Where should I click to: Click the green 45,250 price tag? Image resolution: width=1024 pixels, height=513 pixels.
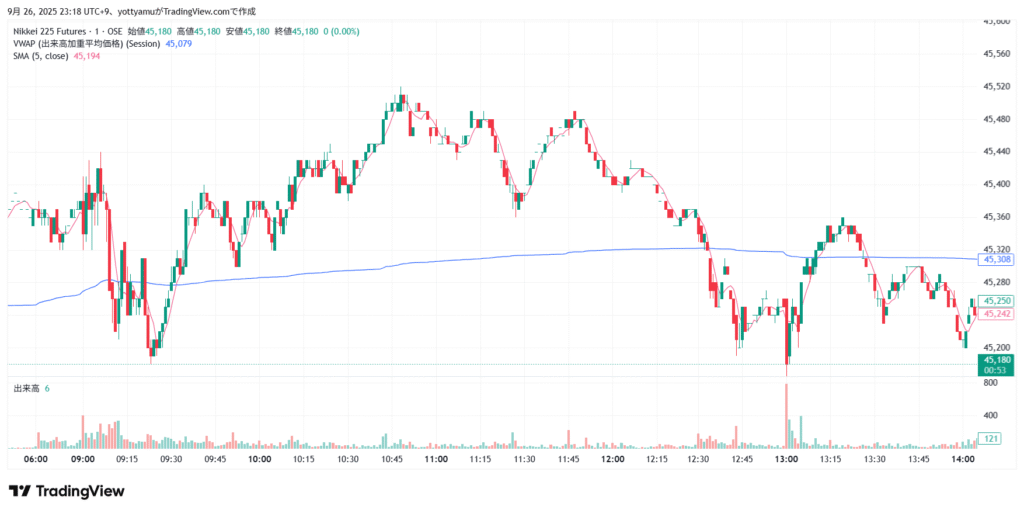998,301
